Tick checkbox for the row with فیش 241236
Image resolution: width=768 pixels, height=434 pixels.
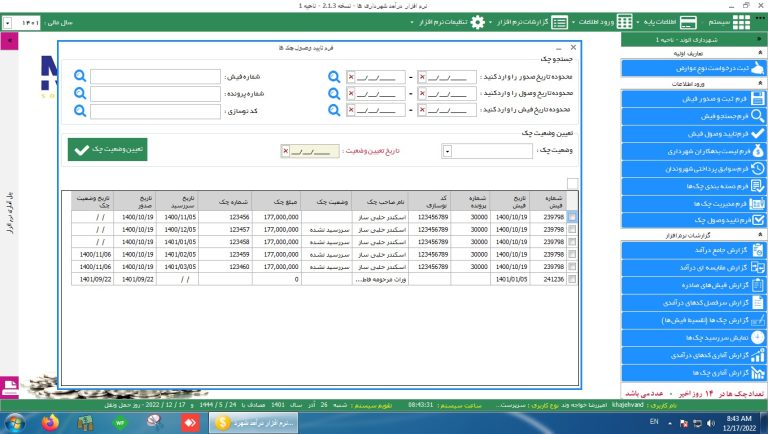pyautogui.click(x=573, y=280)
